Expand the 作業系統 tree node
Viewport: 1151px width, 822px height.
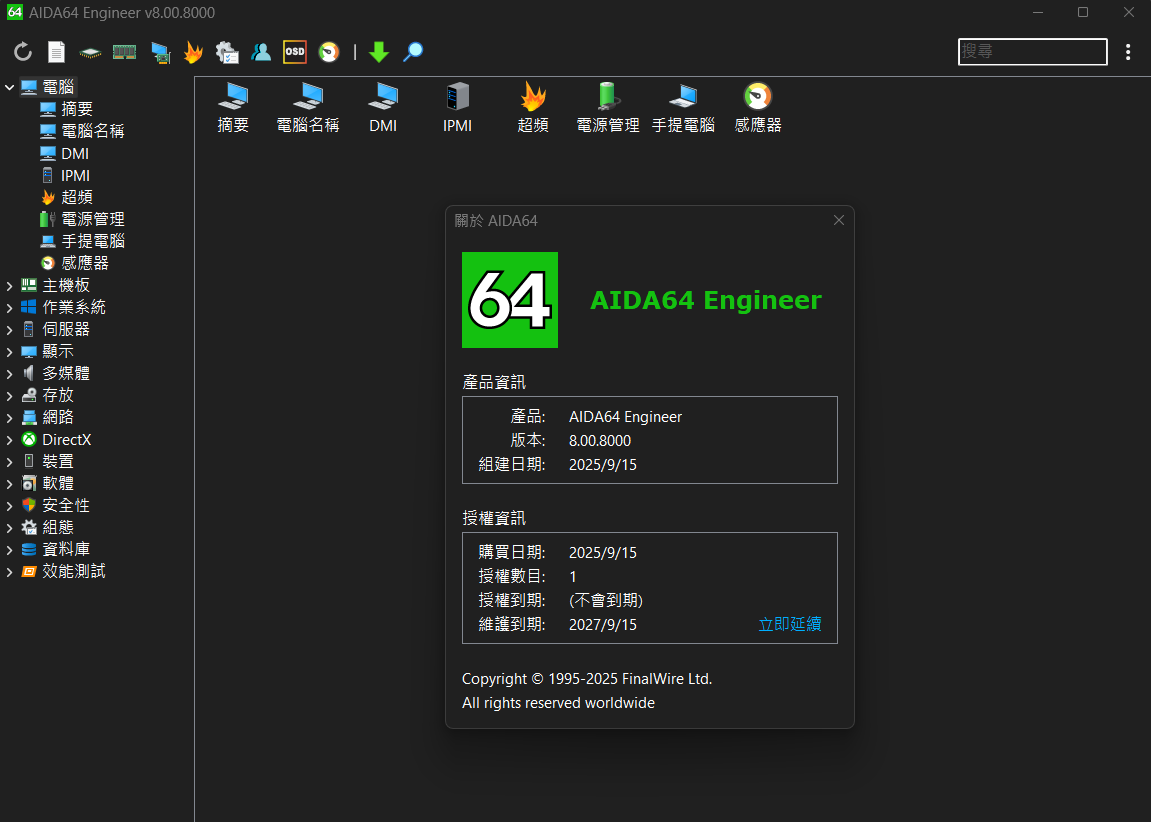click(10, 308)
